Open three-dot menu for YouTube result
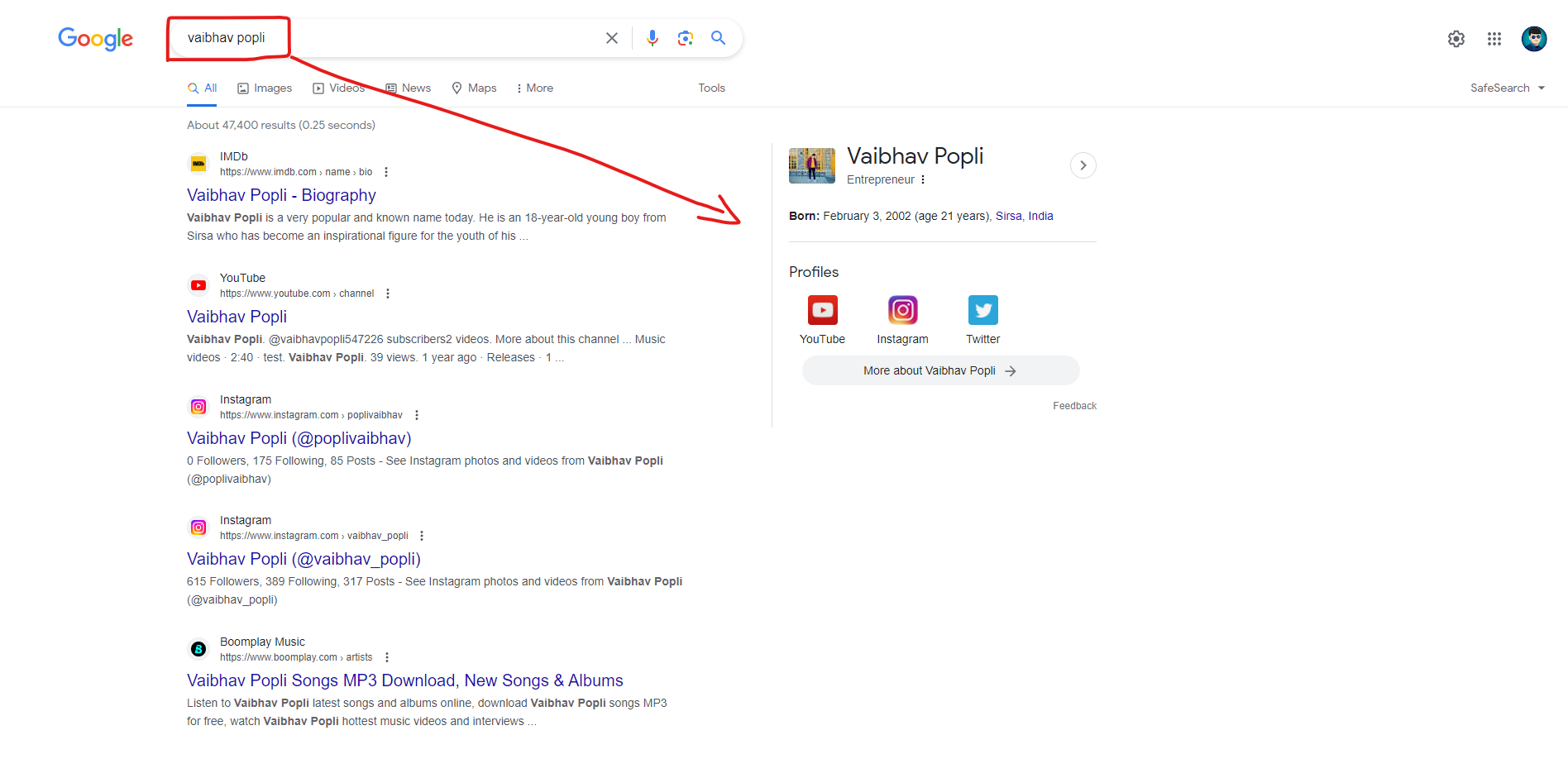Screen dimensions: 1568x759 (x=388, y=294)
